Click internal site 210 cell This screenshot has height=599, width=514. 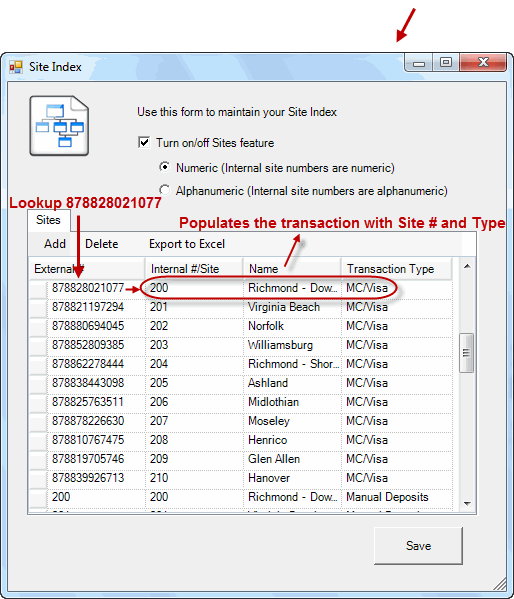point(194,479)
